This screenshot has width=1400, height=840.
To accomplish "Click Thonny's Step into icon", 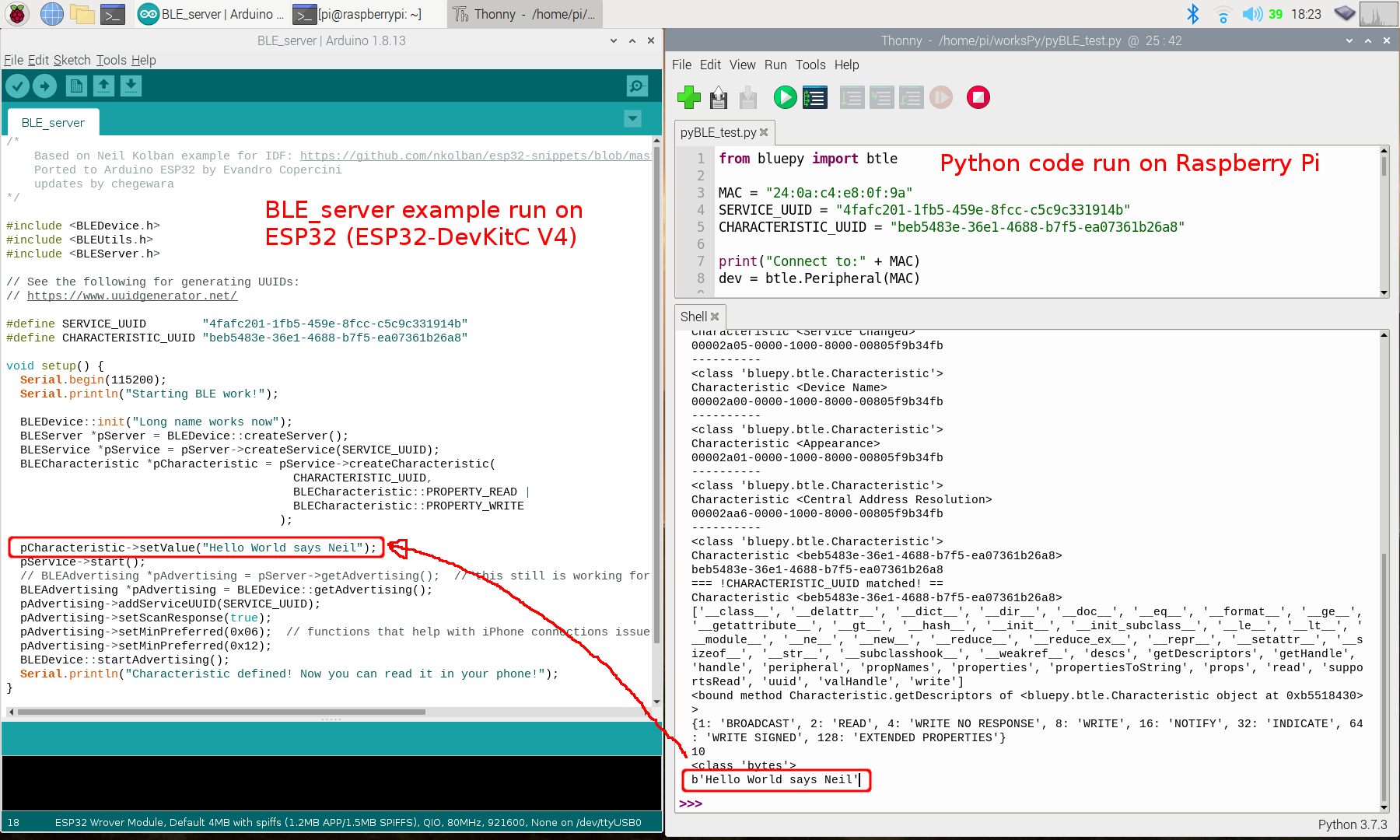I will pyautogui.click(x=881, y=98).
